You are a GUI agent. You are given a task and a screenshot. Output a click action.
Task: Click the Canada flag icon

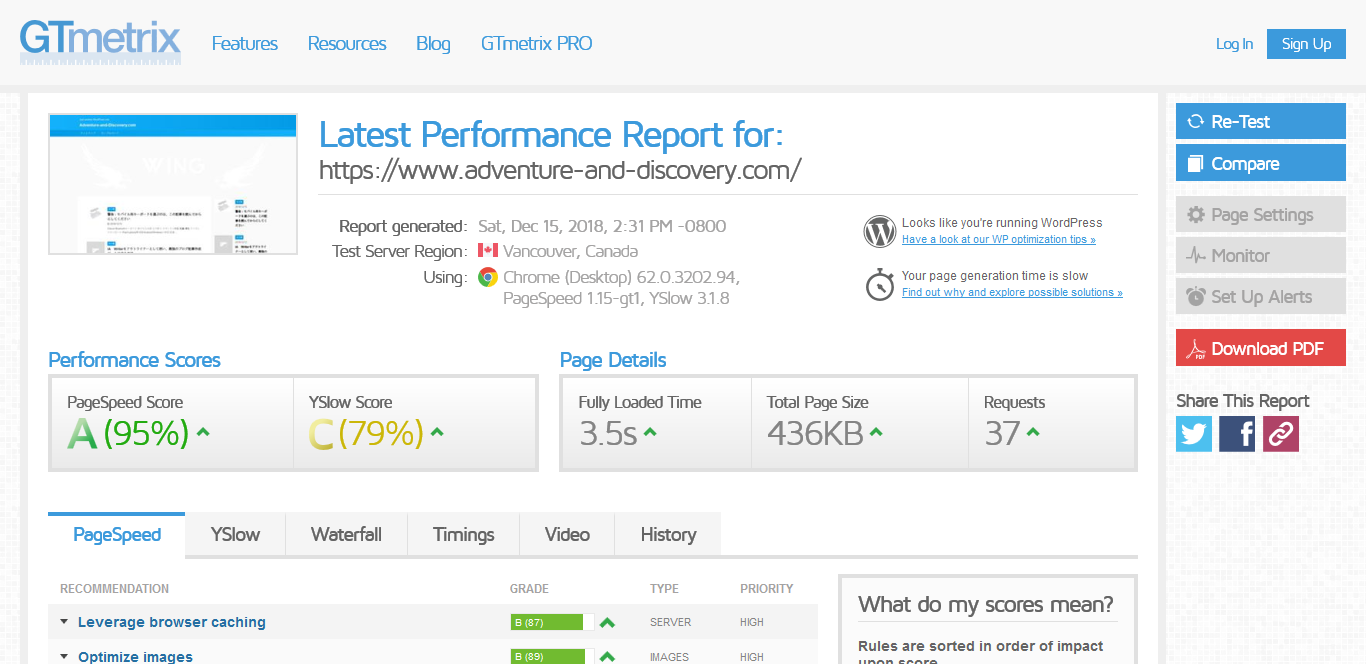488,251
